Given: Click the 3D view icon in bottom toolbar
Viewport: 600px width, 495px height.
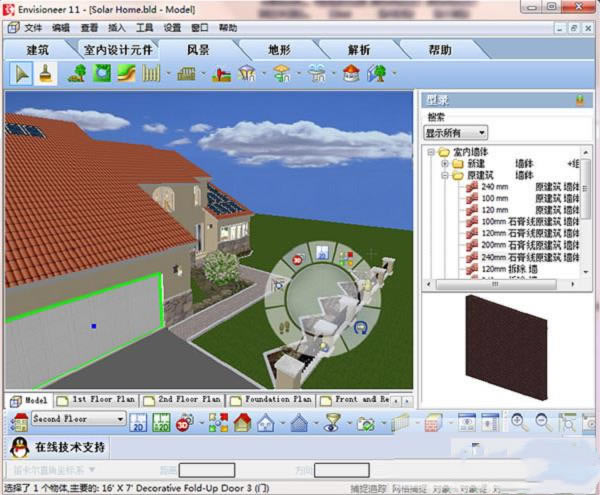Looking at the screenshot, I should pyautogui.click(x=183, y=422).
